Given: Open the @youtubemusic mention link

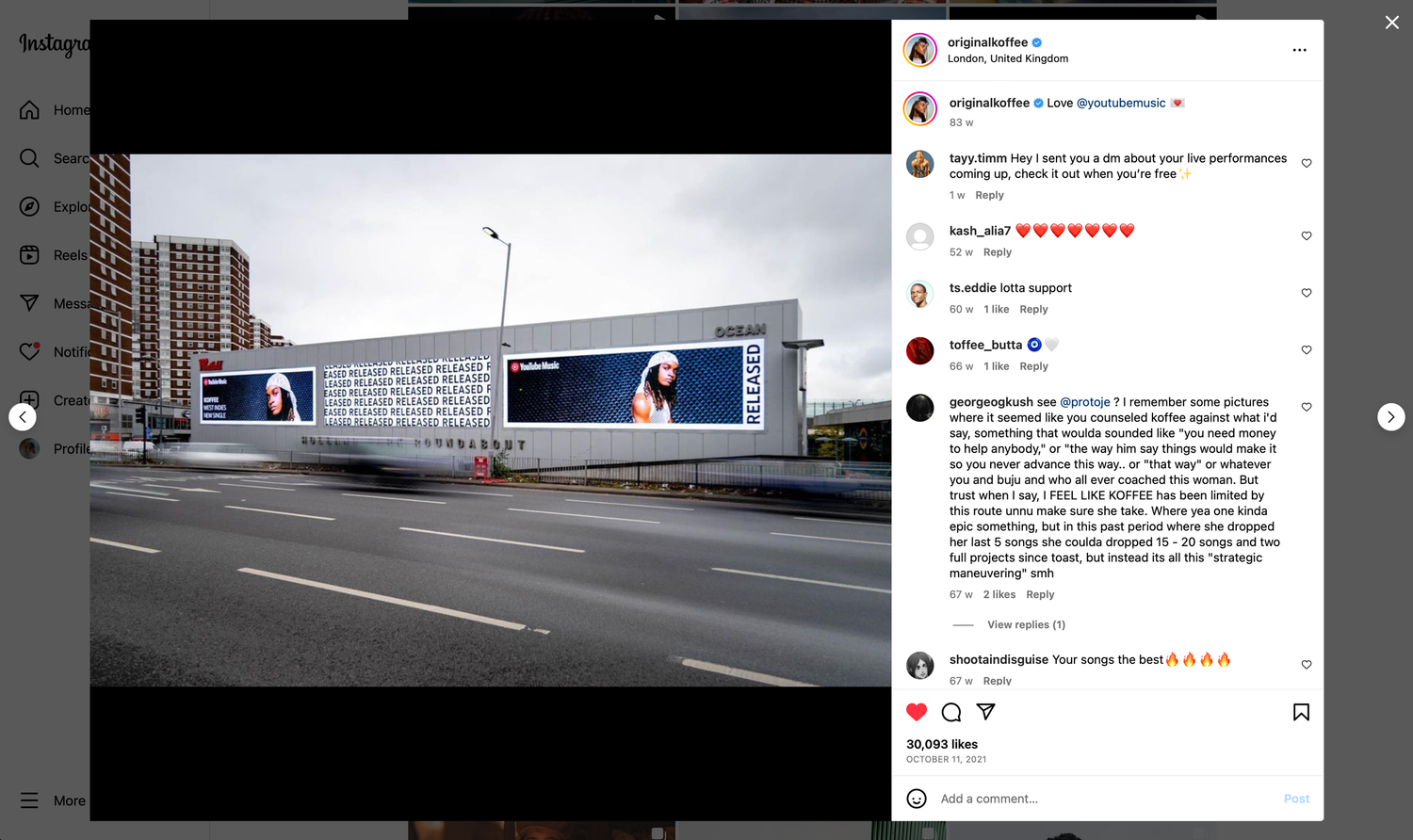Looking at the screenshot, I should 1121,103.
